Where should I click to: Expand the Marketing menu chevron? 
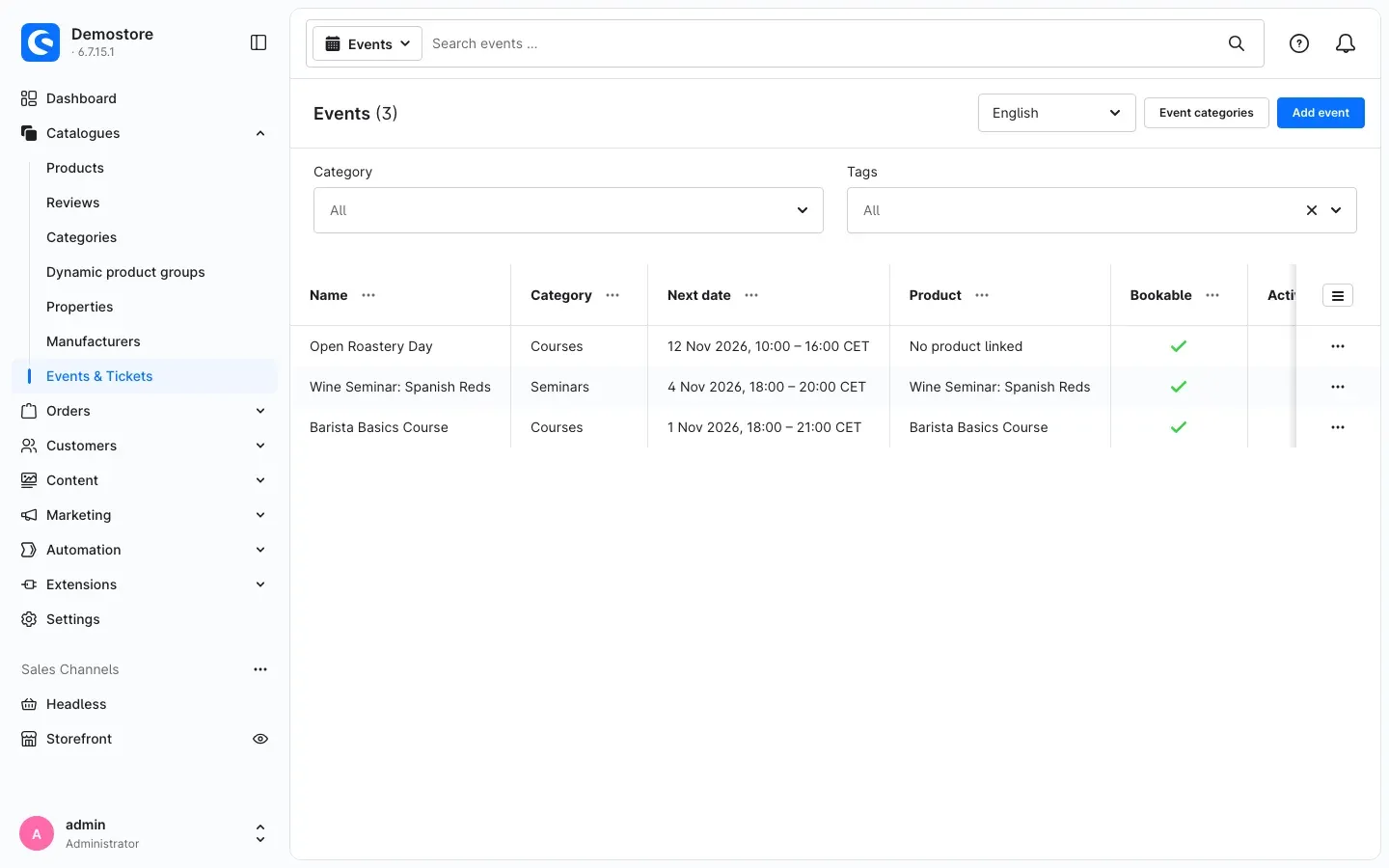[x=260, y=515]
